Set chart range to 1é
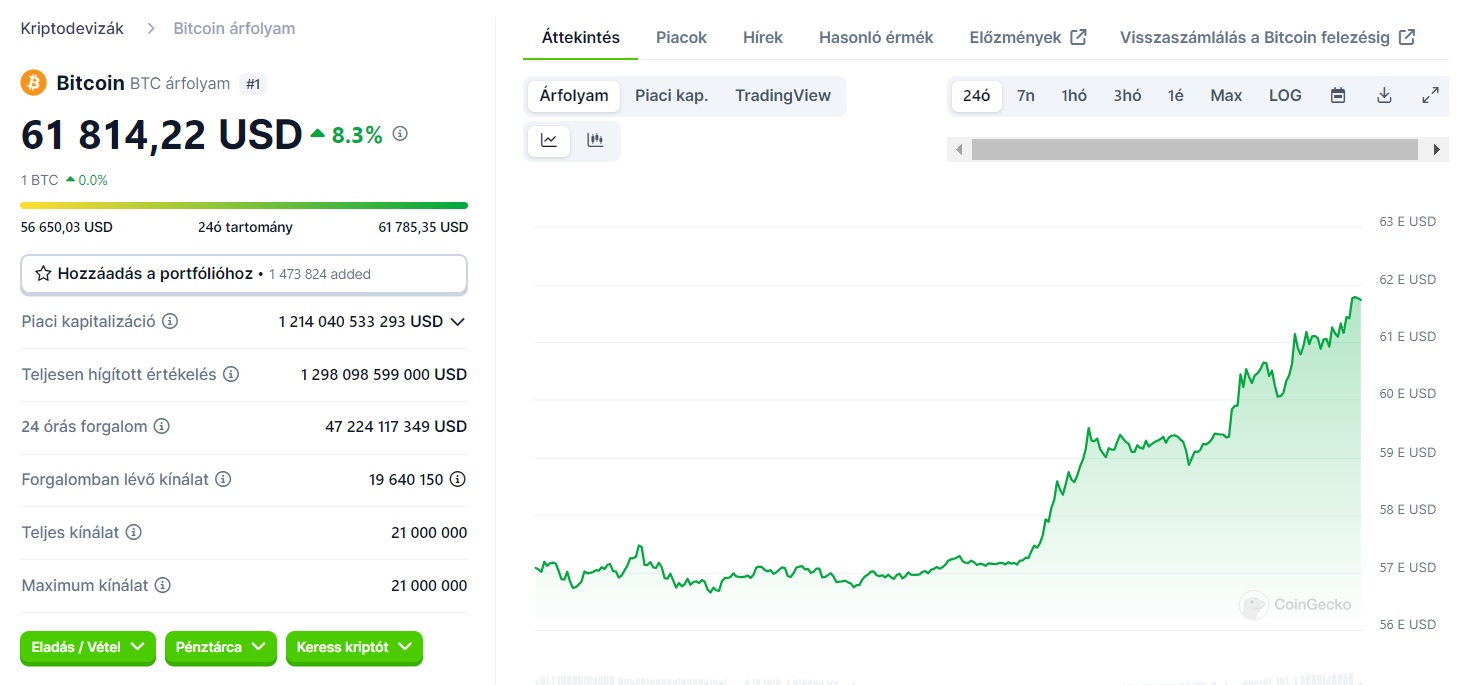 pos(1175,96)
